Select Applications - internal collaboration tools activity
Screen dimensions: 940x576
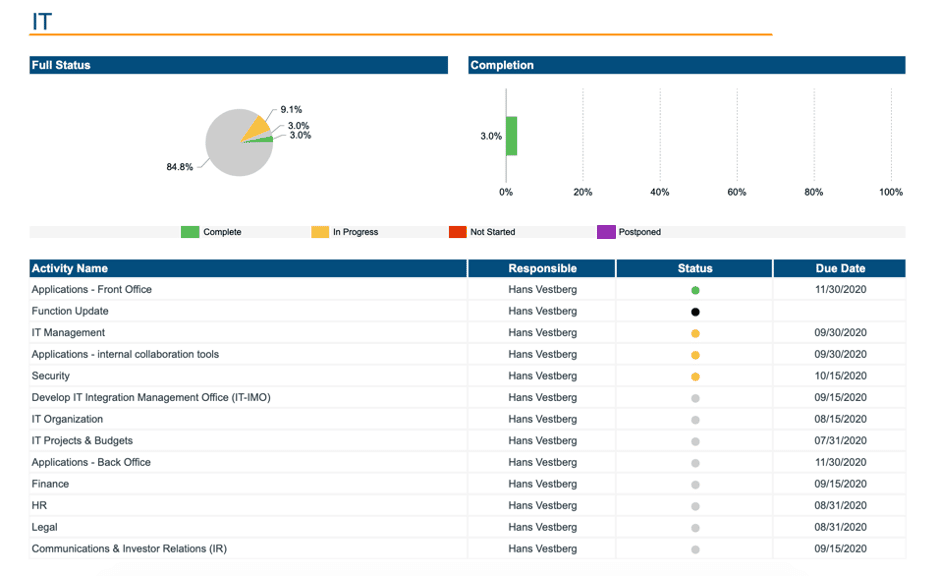pos(125,354)
